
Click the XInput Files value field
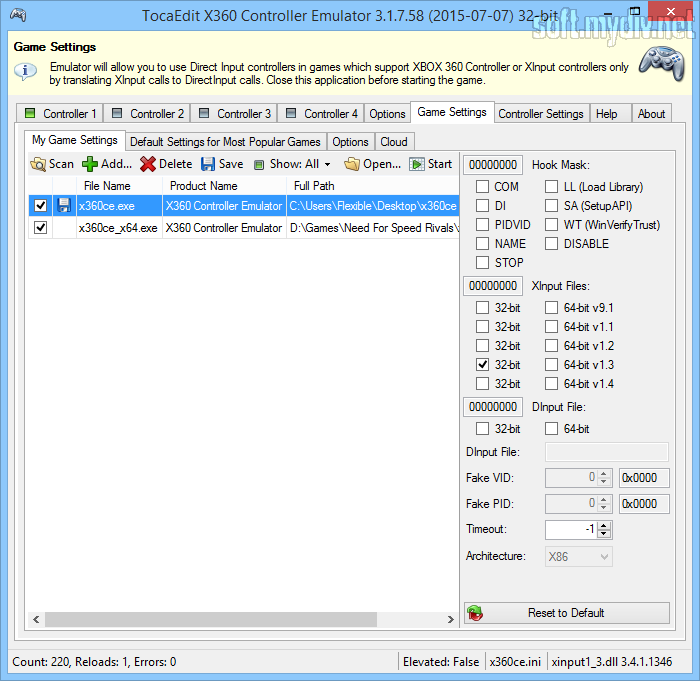click(493, 286)
